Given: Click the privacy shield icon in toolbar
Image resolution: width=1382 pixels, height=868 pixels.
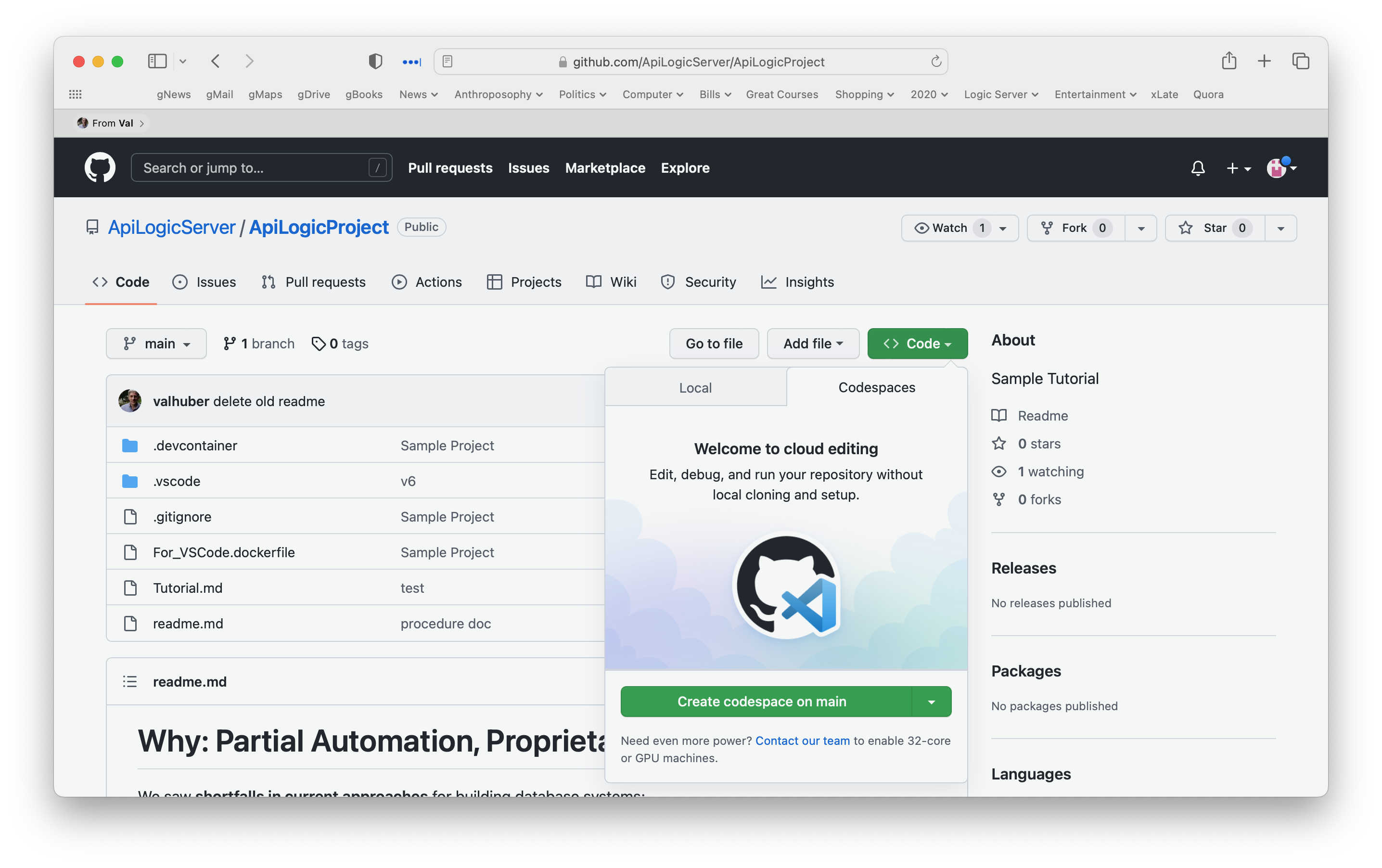Looking at the screenshot, I should click(375, 61).
